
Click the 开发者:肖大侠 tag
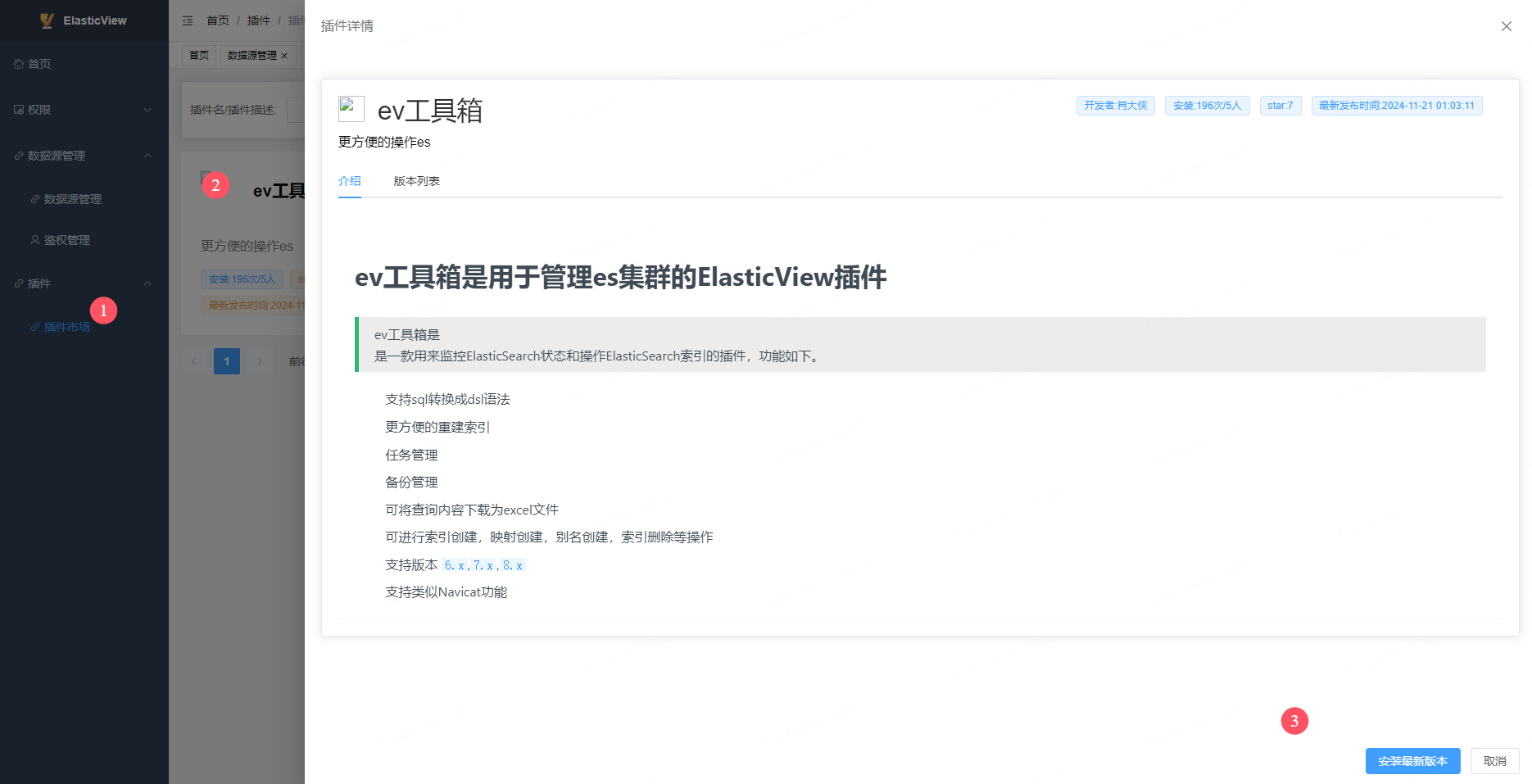[1115, 106]
